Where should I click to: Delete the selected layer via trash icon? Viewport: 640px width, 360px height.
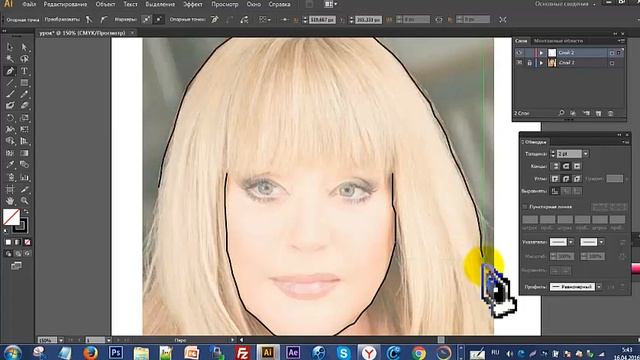610,113
